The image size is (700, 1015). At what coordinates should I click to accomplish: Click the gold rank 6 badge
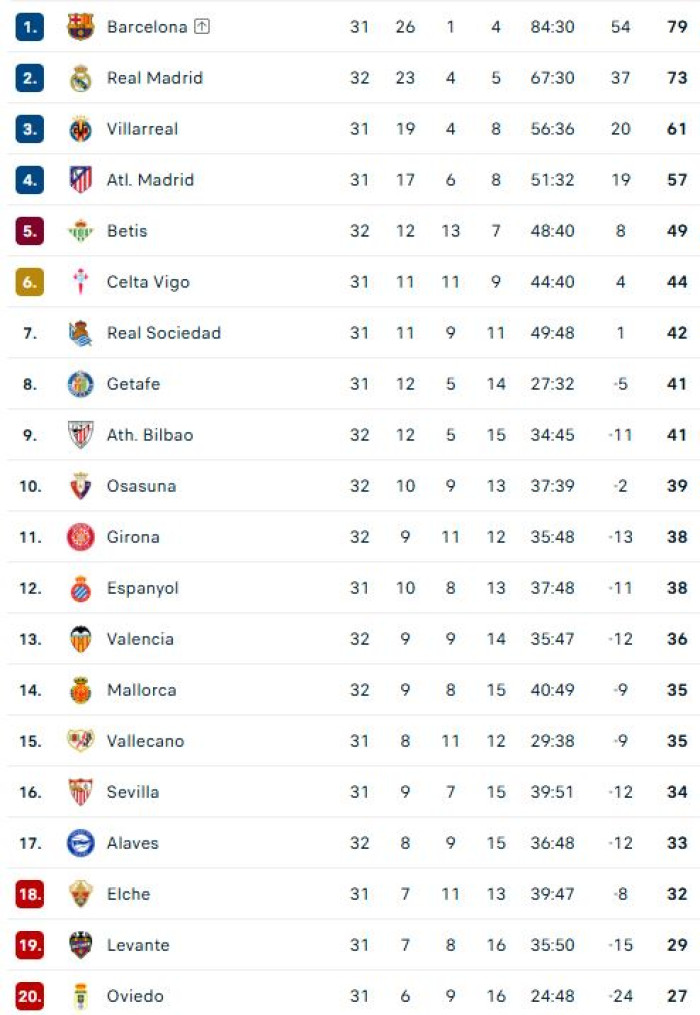tap(30, 282)
